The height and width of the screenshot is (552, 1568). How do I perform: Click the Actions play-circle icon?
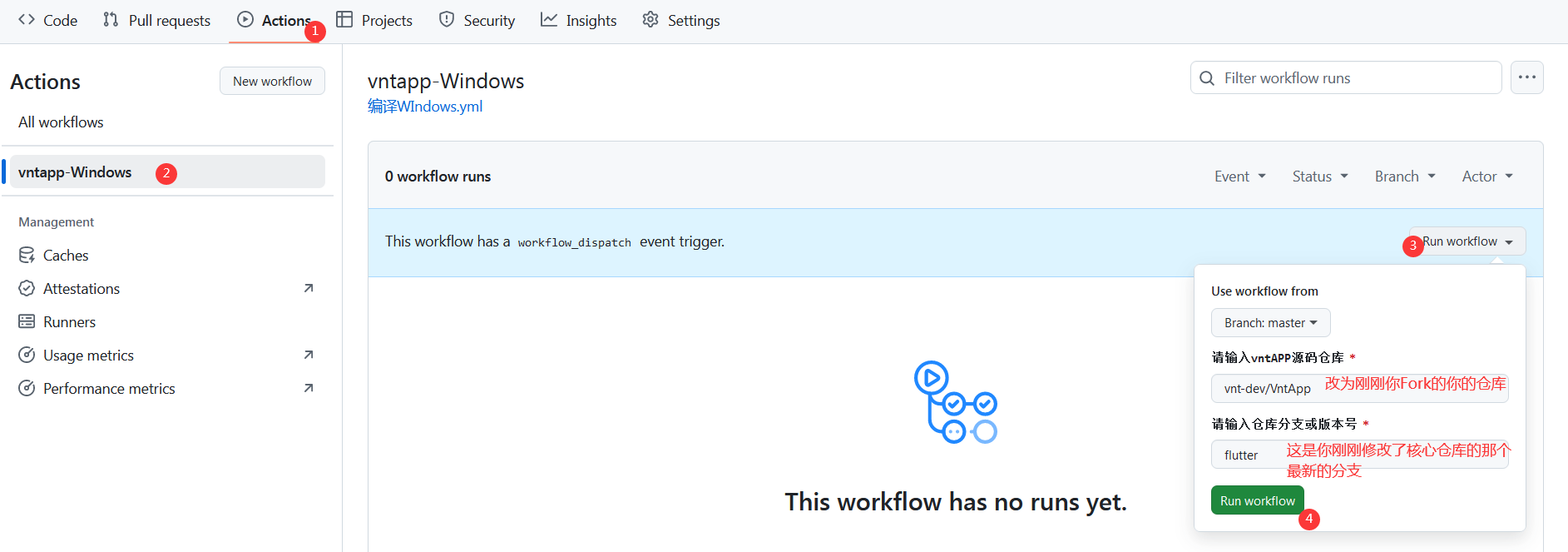pyautogui.click(x=245, y=20)
